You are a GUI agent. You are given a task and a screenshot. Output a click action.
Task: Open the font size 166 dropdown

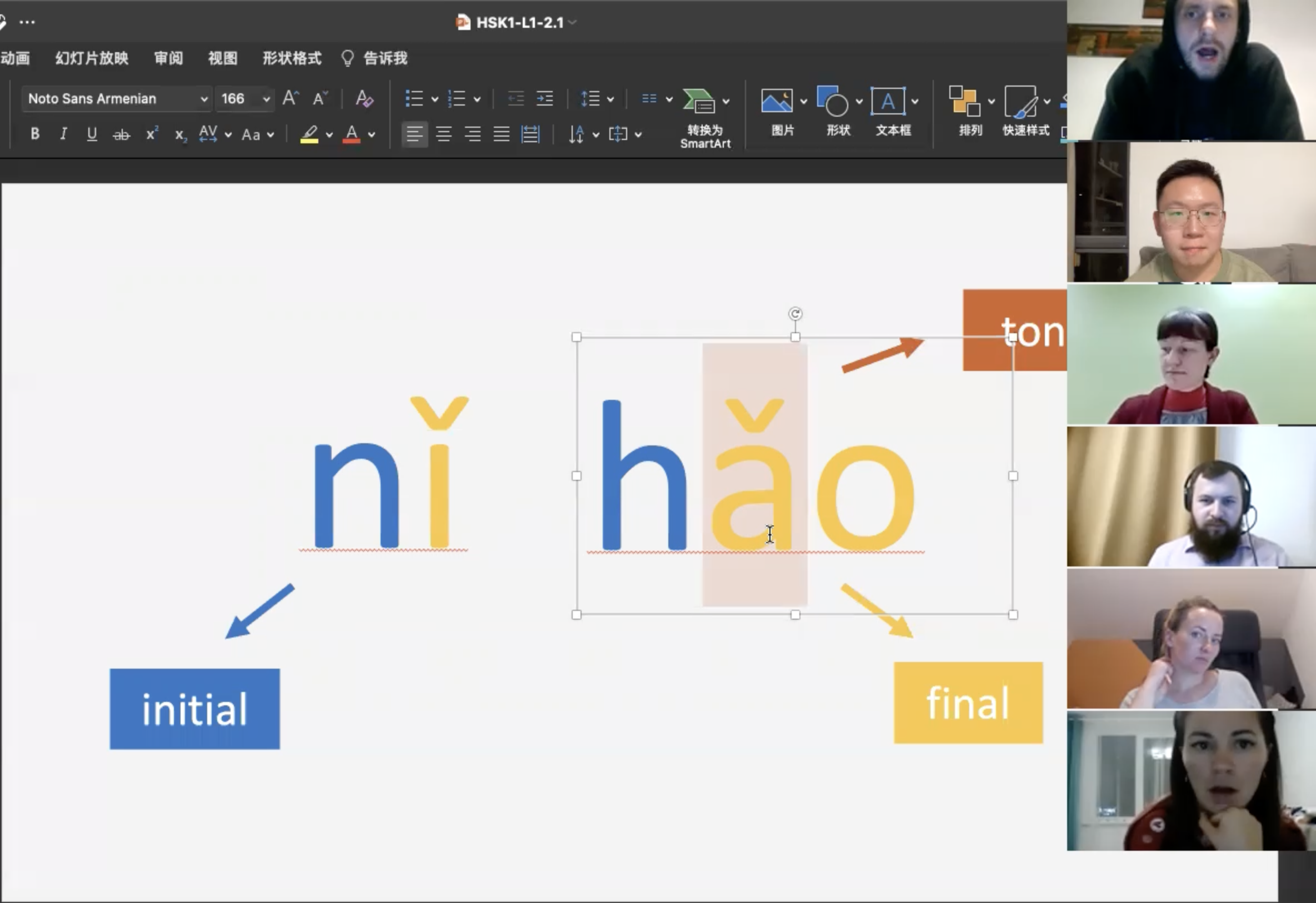pyautogui.click(x=266, y=99)
